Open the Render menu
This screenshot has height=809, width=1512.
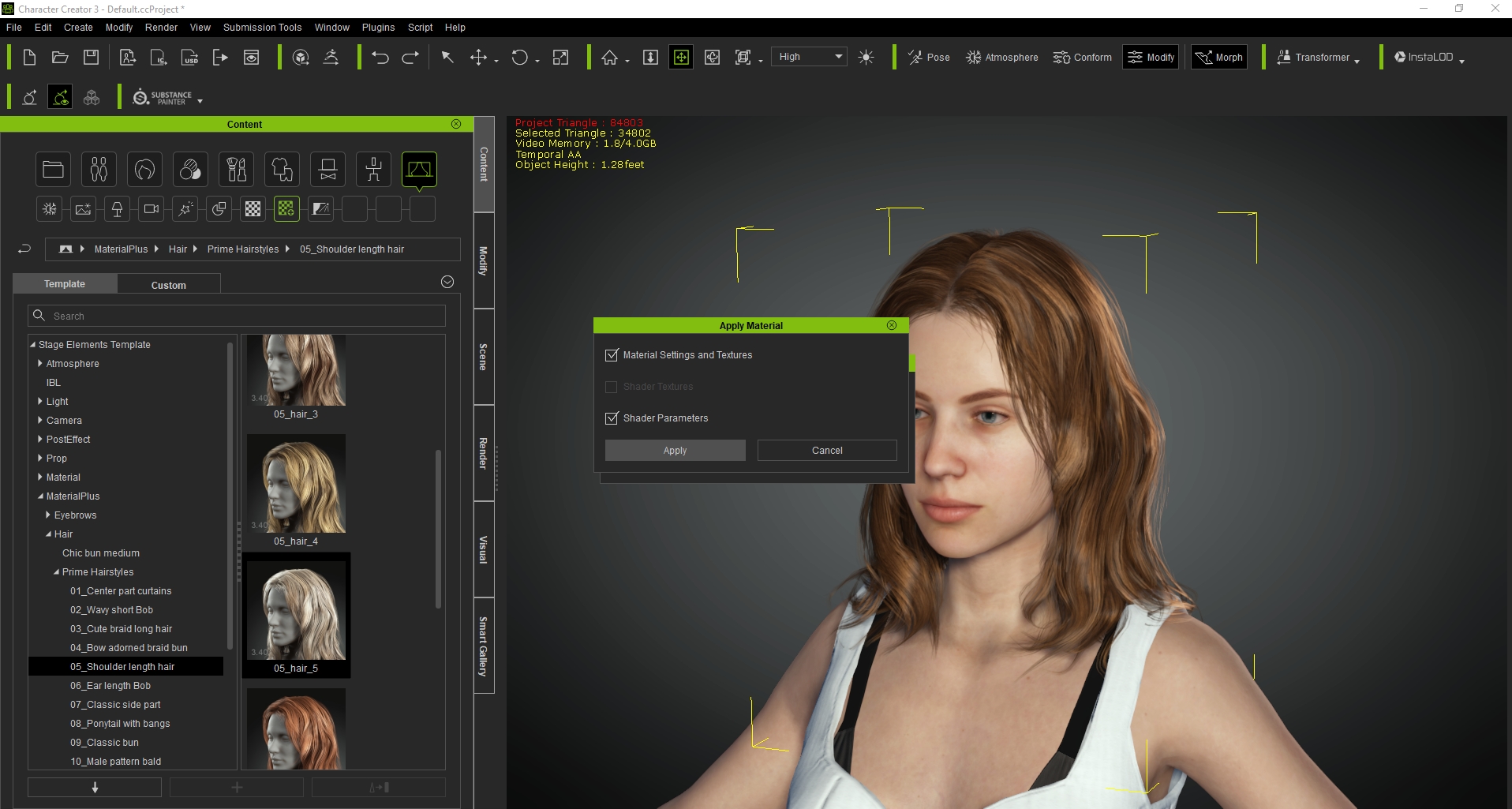pyautogui.click(x=161, y=27)
